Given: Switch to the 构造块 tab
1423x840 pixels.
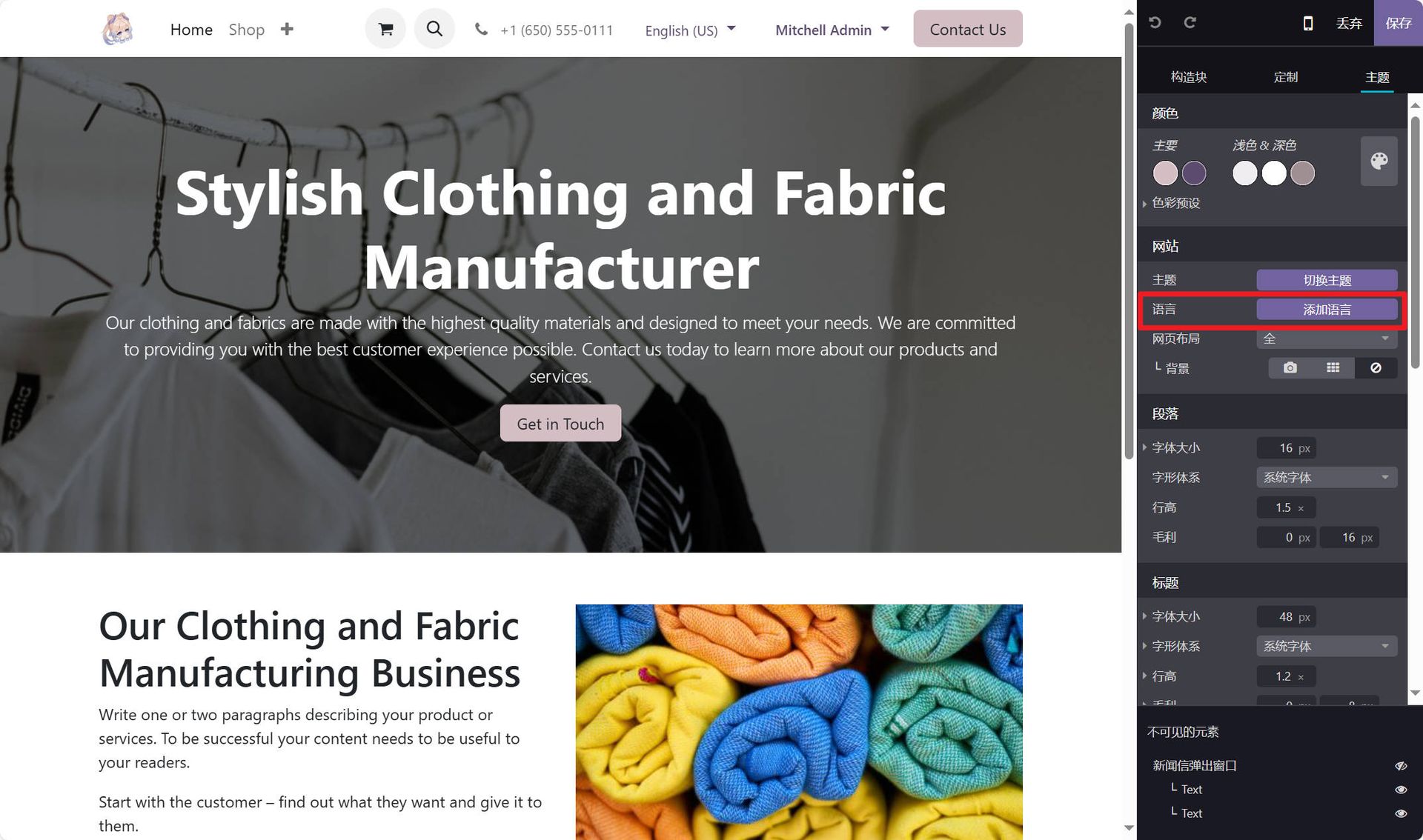Looking at the screenshot, I should pyautogui.click(x=1189, y=77).
